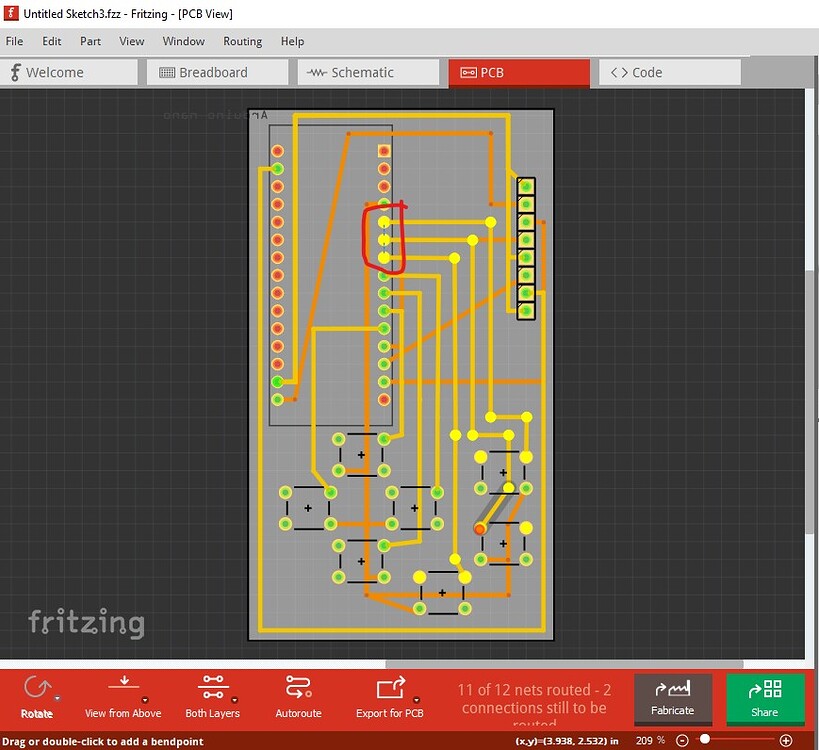
Task: Click the Export for PCB icon
Action: 391,687
